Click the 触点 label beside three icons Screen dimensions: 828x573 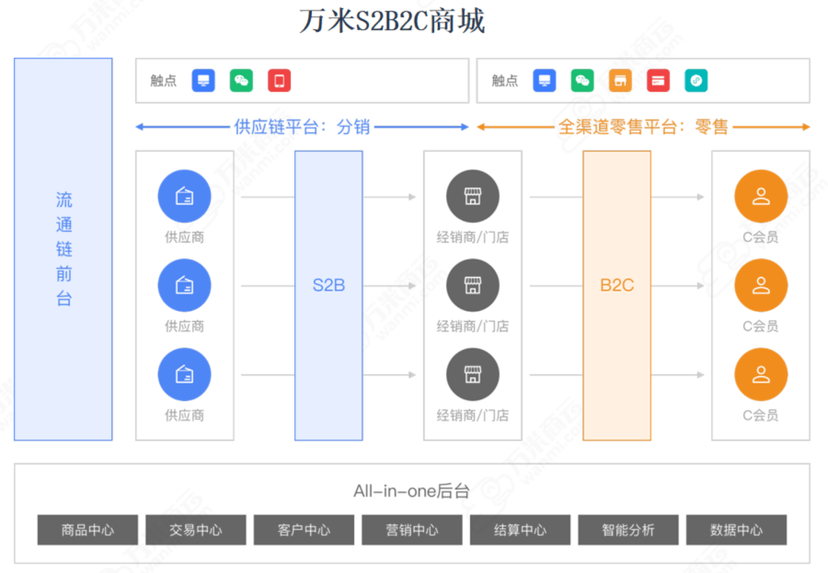pyautogui.click(x=163, y=81)
